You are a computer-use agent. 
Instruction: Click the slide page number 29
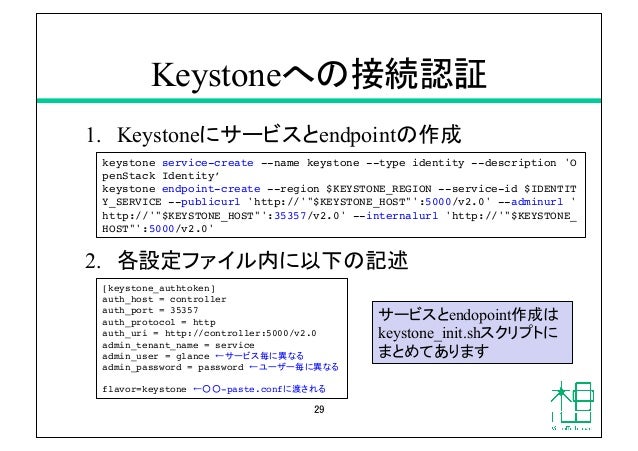point(319,409)
